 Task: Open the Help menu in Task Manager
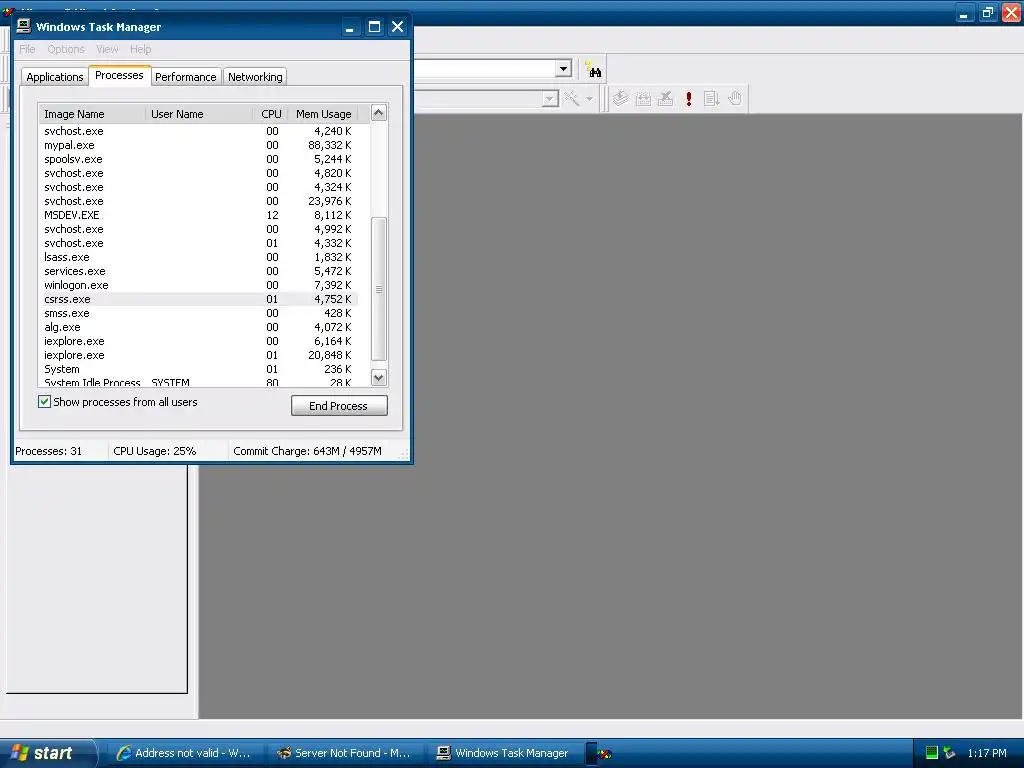(x=140, y=49)
